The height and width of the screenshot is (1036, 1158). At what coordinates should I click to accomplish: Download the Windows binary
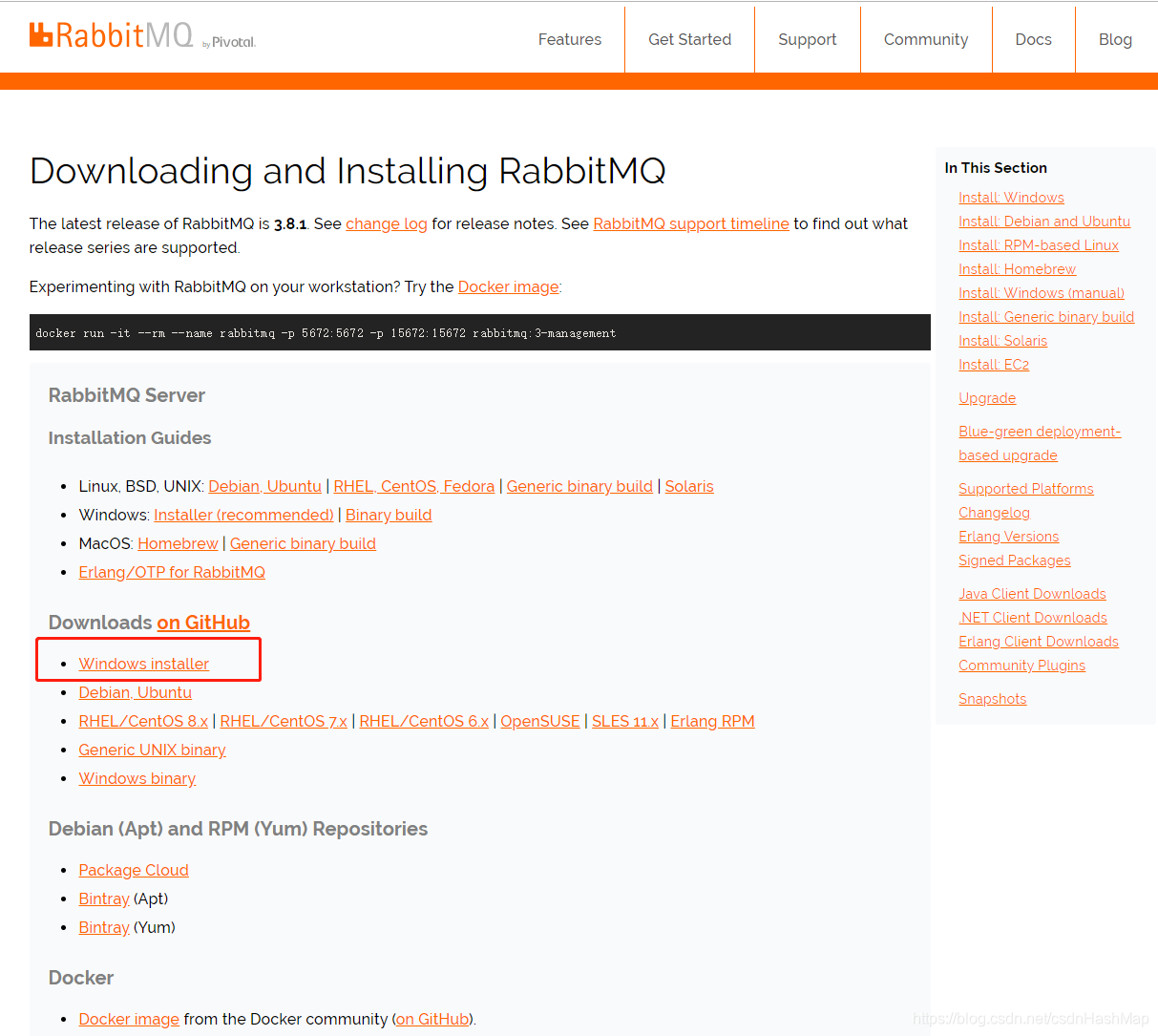[x=137, y=778]
